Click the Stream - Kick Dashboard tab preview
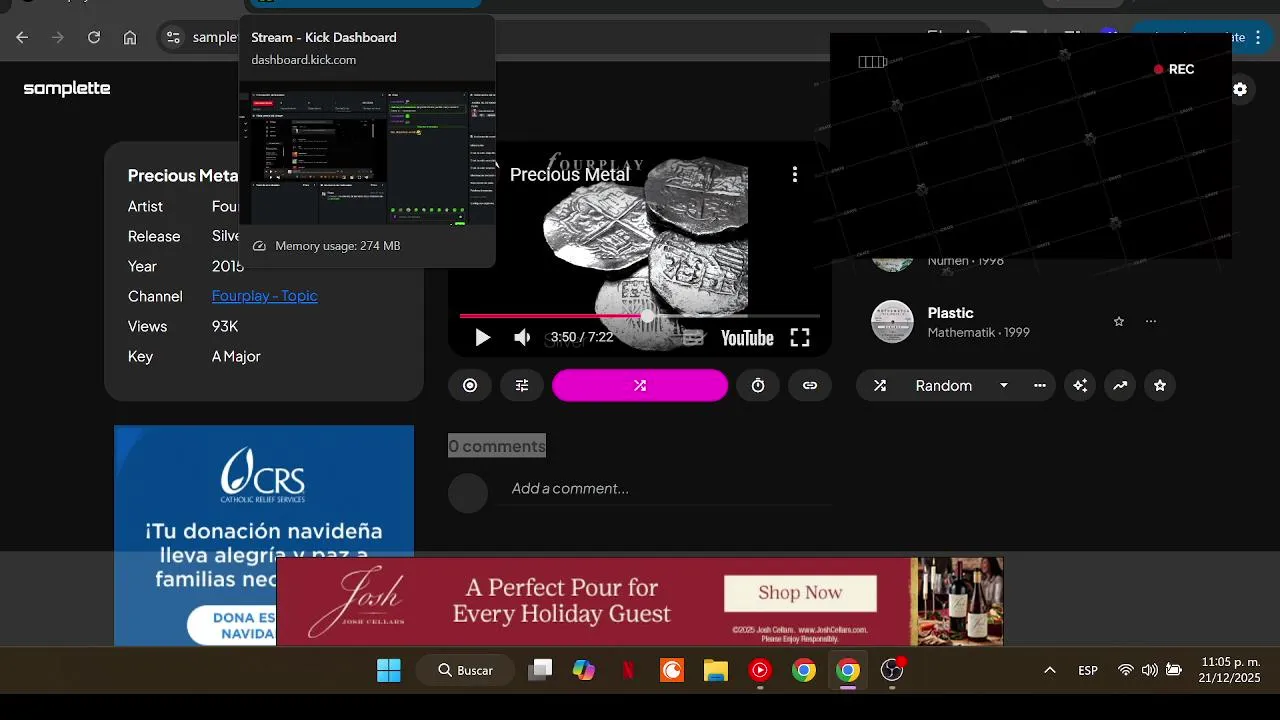The image size is (1280, 720). click(367, 141)
